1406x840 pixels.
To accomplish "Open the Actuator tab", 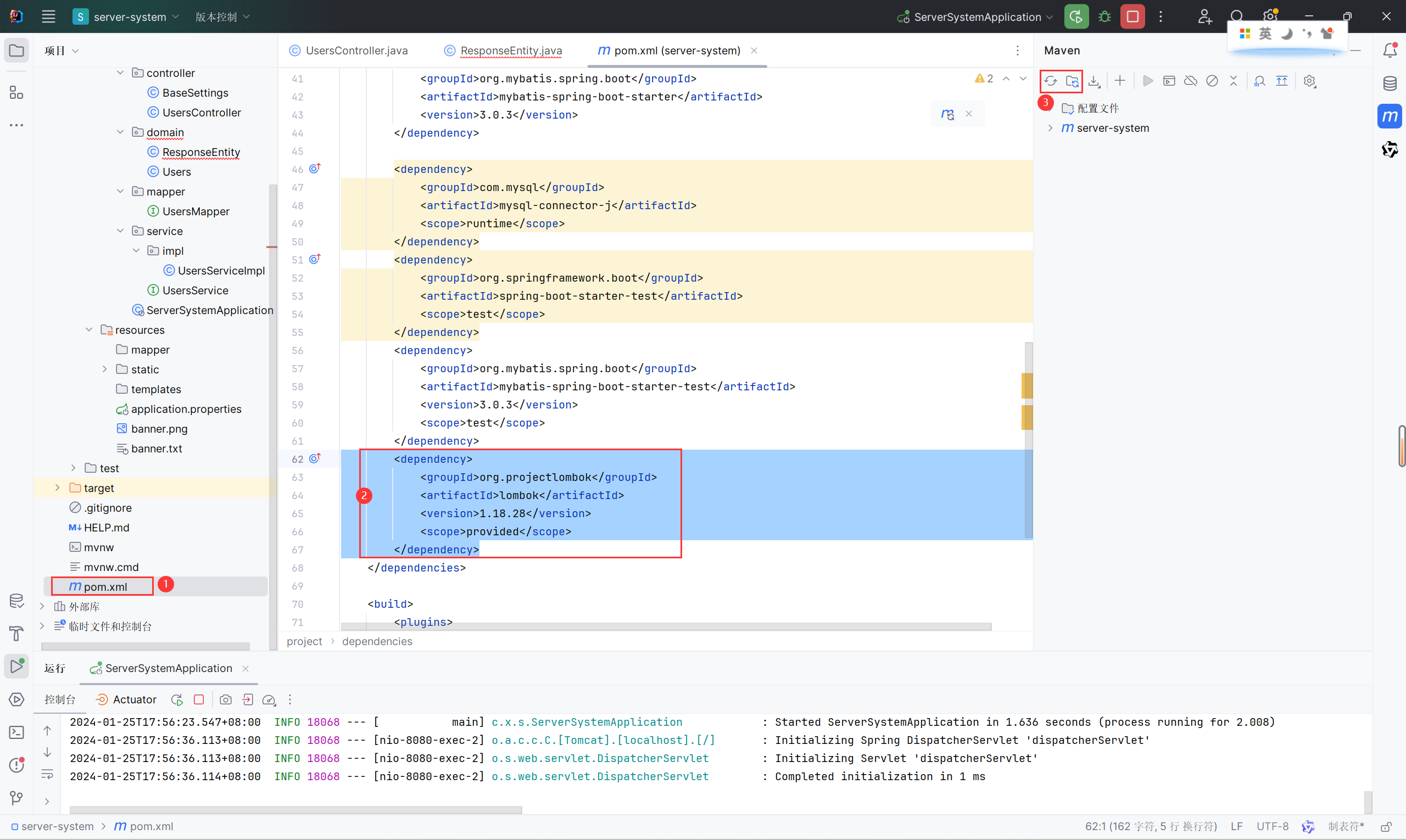I will pos(126,699).
